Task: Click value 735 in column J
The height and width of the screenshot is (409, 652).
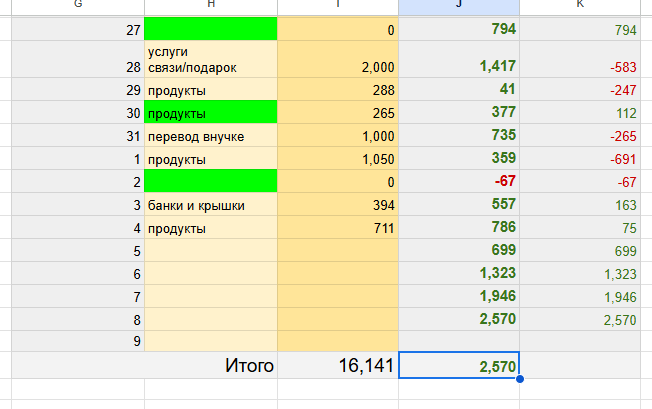Action: pos(459,135)
